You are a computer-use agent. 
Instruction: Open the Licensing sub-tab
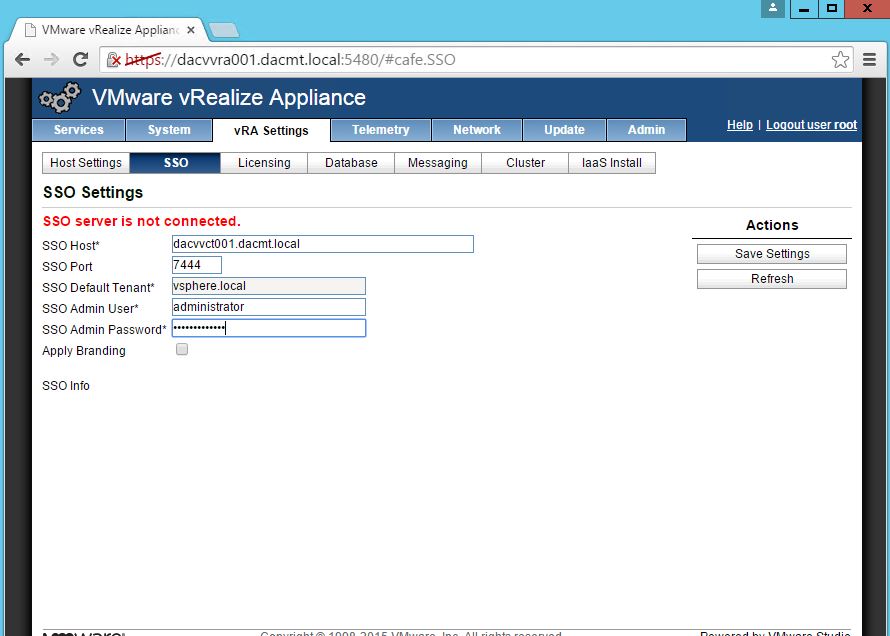(264, 163)
